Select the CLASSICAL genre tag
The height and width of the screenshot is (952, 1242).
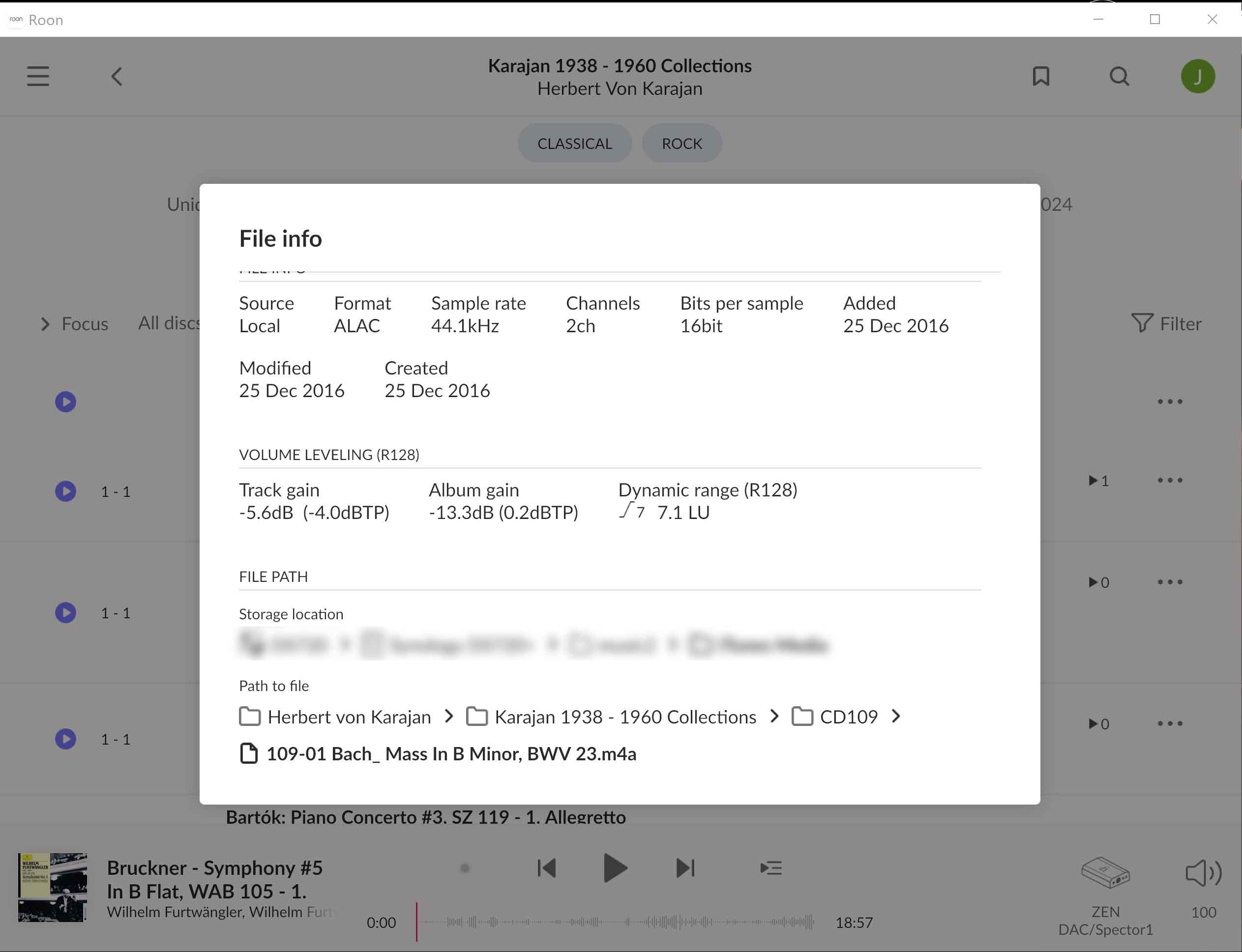pos(574,144)
